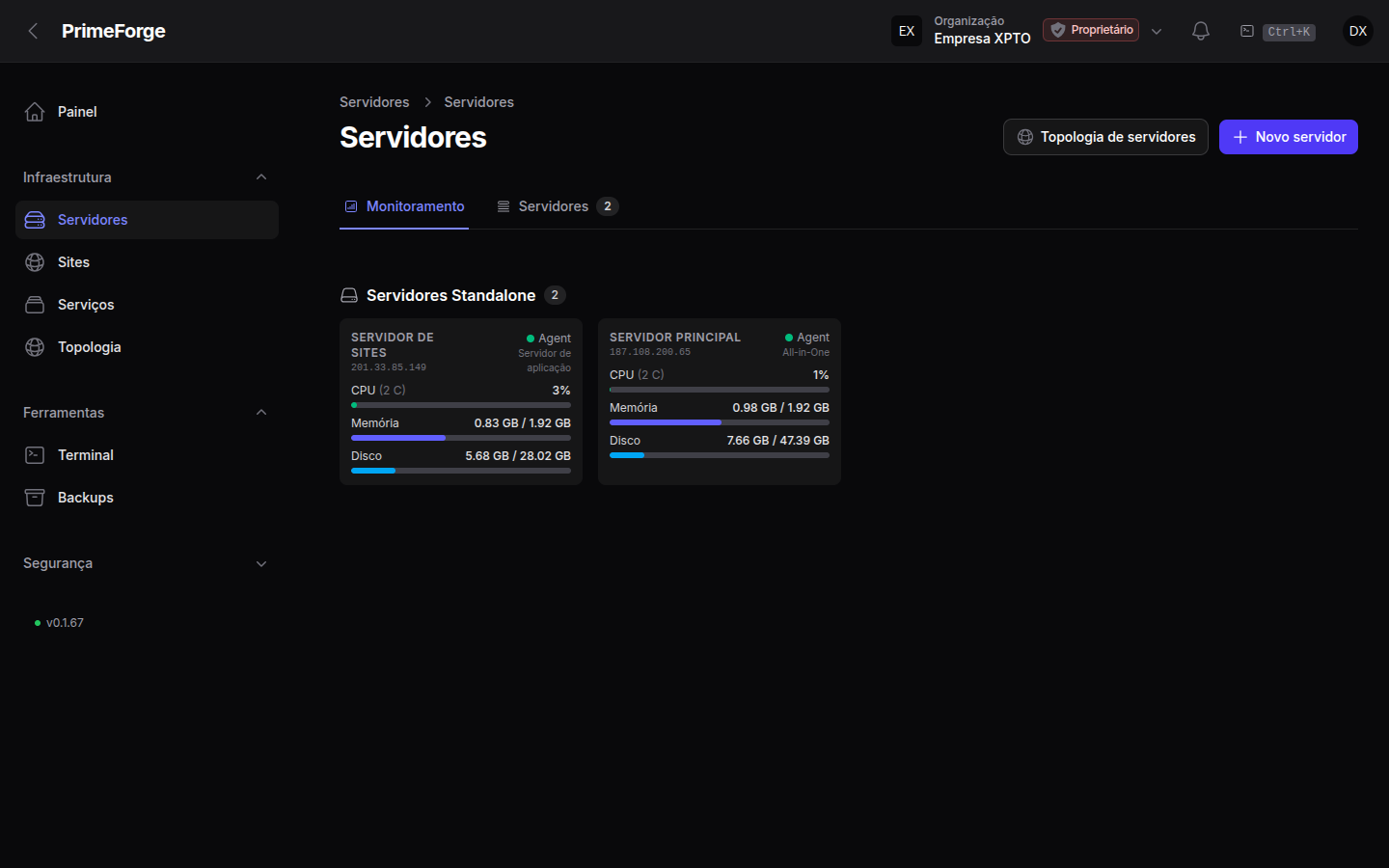Screen dimensions: 1389x868
Task: Click the Backups archive icon
Action: pyautogui.click(x=35, y=498)
